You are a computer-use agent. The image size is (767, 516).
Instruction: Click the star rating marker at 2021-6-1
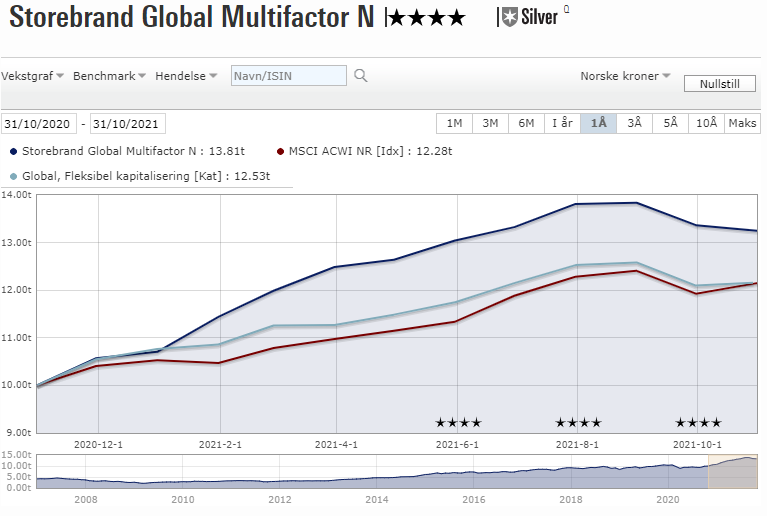pyautogui.click(x=458, y=423)
